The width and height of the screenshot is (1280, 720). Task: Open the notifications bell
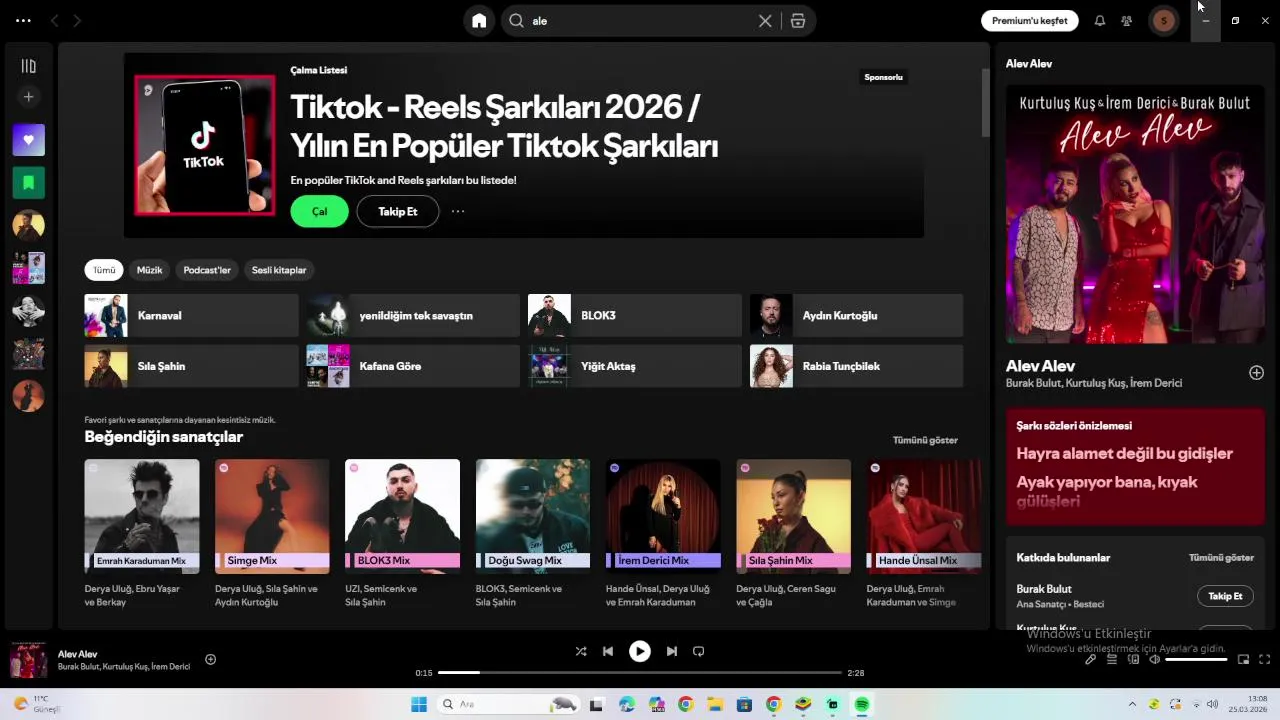click(x=1100, y=21)
